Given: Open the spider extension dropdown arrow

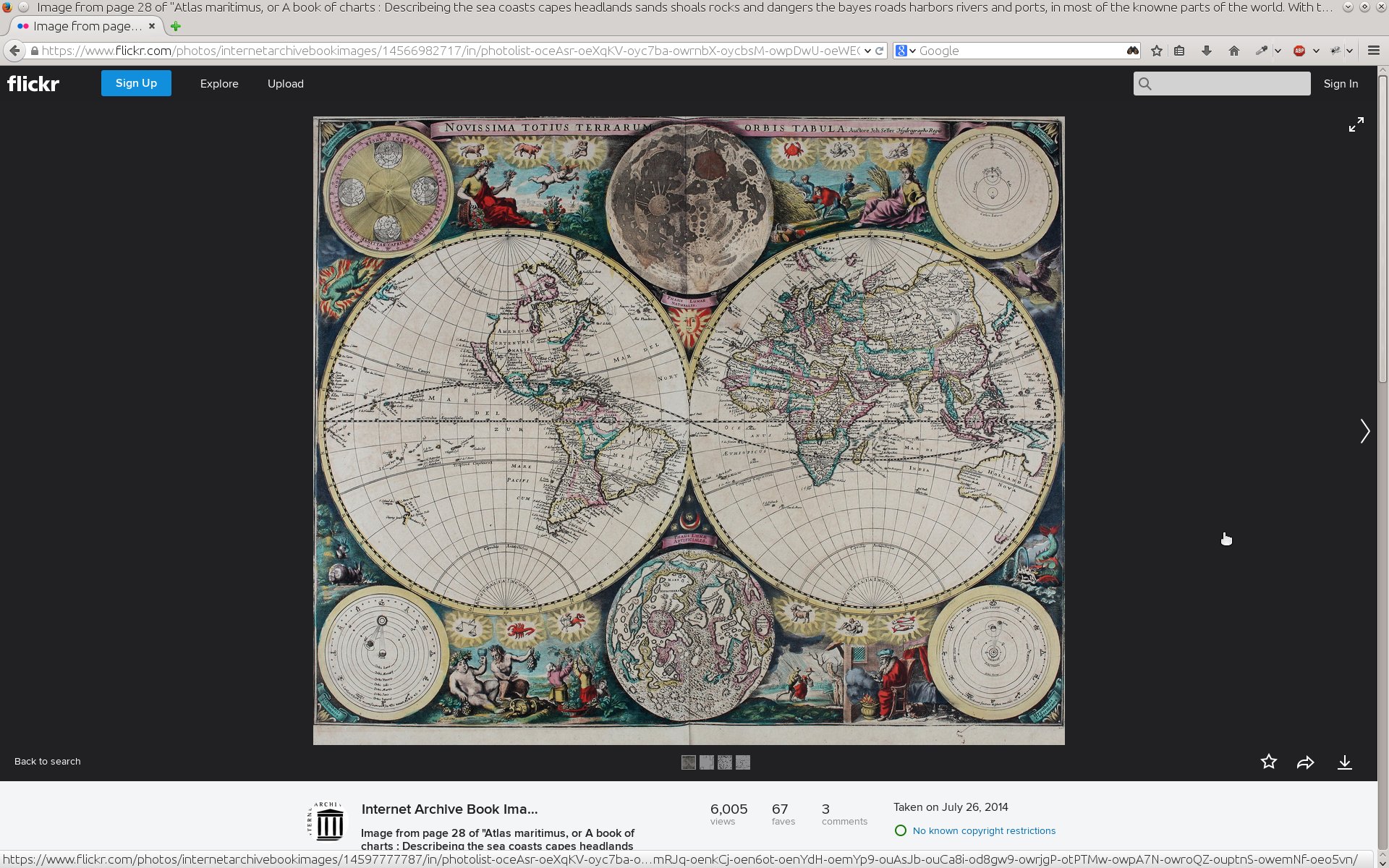Looking at the screenshot, I should [x=1350, y=51].
